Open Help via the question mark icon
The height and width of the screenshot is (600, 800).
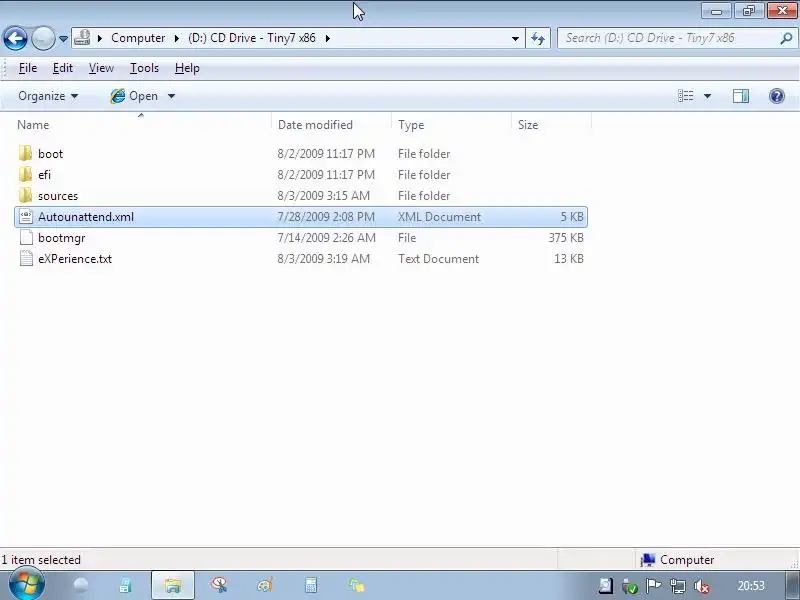click(777, 96)
